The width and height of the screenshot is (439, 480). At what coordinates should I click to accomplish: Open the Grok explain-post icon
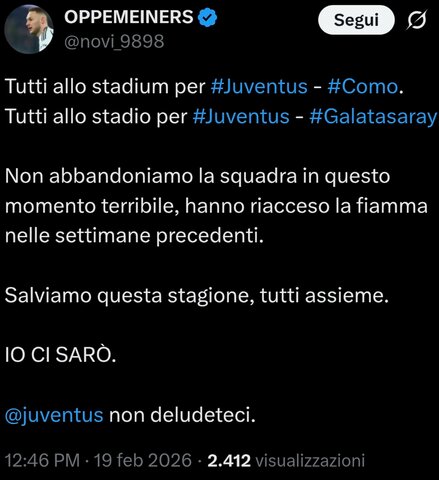coord(417,20)
